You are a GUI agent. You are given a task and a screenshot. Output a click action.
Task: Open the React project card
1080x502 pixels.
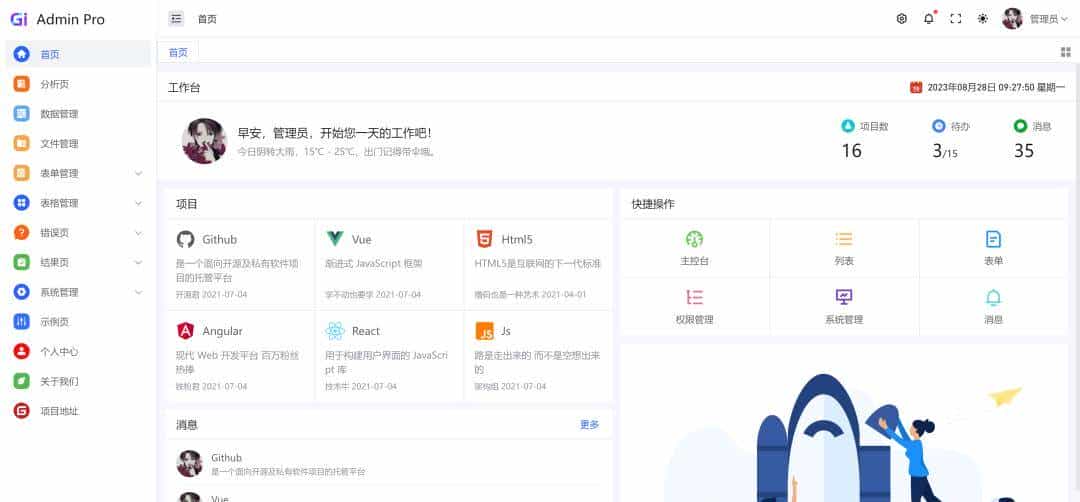[390, 356]
